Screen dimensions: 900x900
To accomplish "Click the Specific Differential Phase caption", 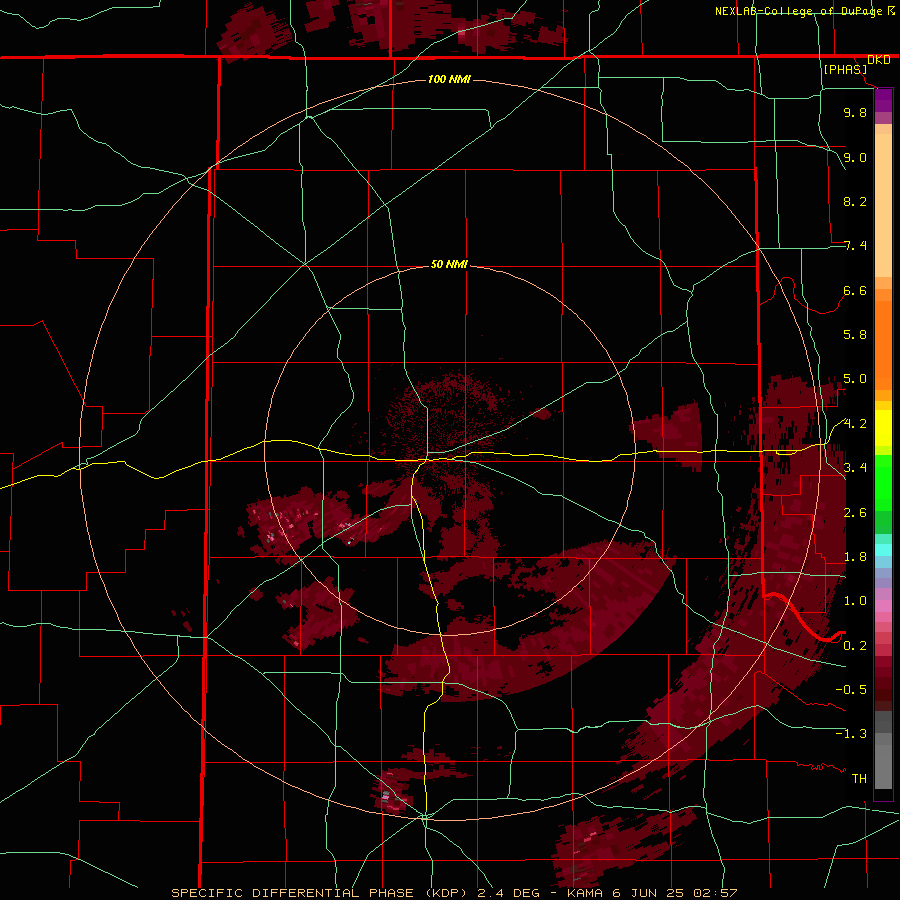I will coord(454,893).
